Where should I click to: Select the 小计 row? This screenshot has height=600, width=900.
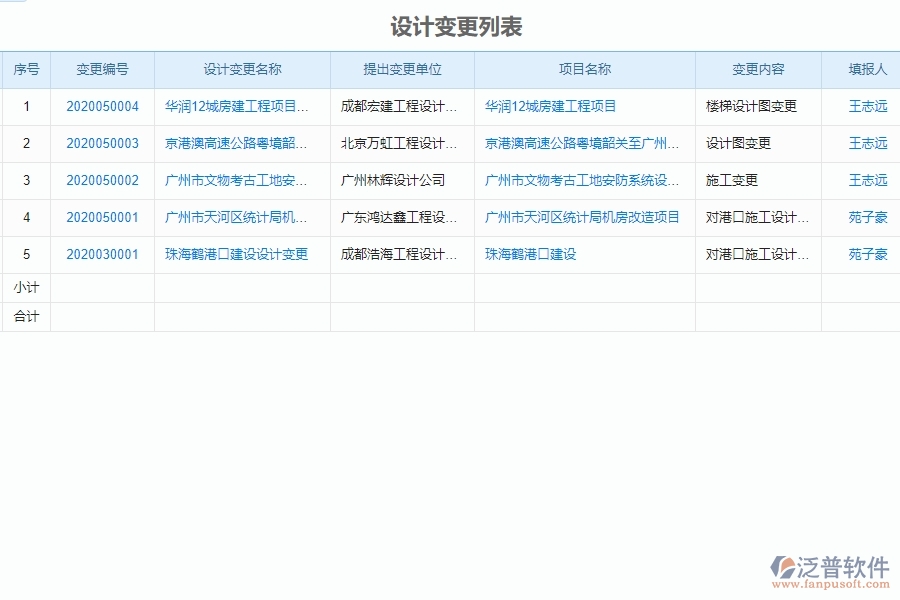pos(27,287)
